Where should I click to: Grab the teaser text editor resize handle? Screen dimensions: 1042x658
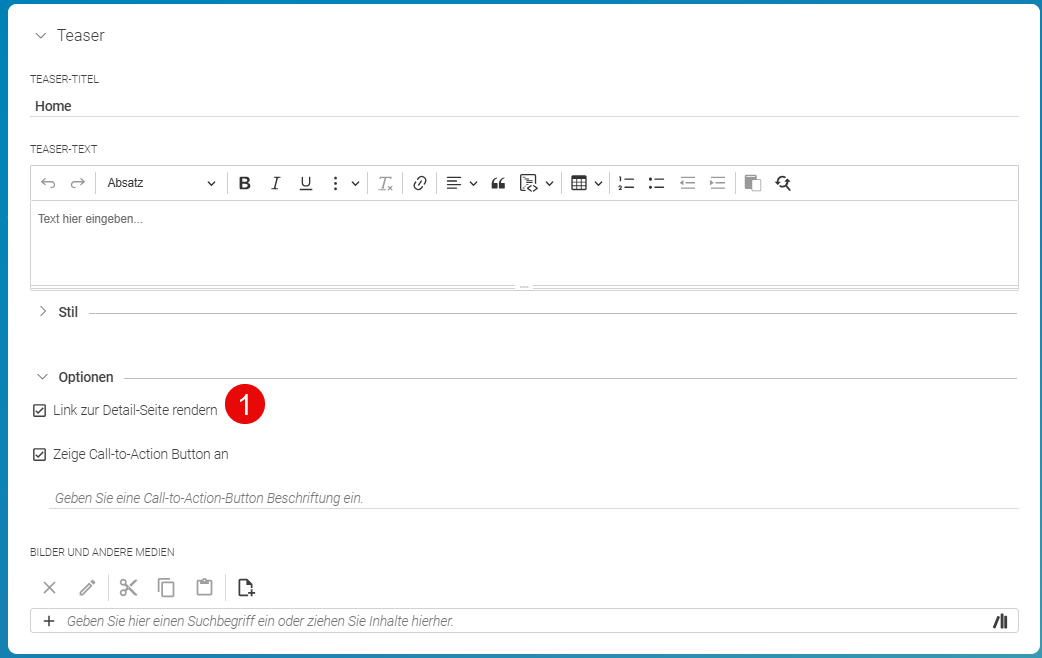(524, 287)
